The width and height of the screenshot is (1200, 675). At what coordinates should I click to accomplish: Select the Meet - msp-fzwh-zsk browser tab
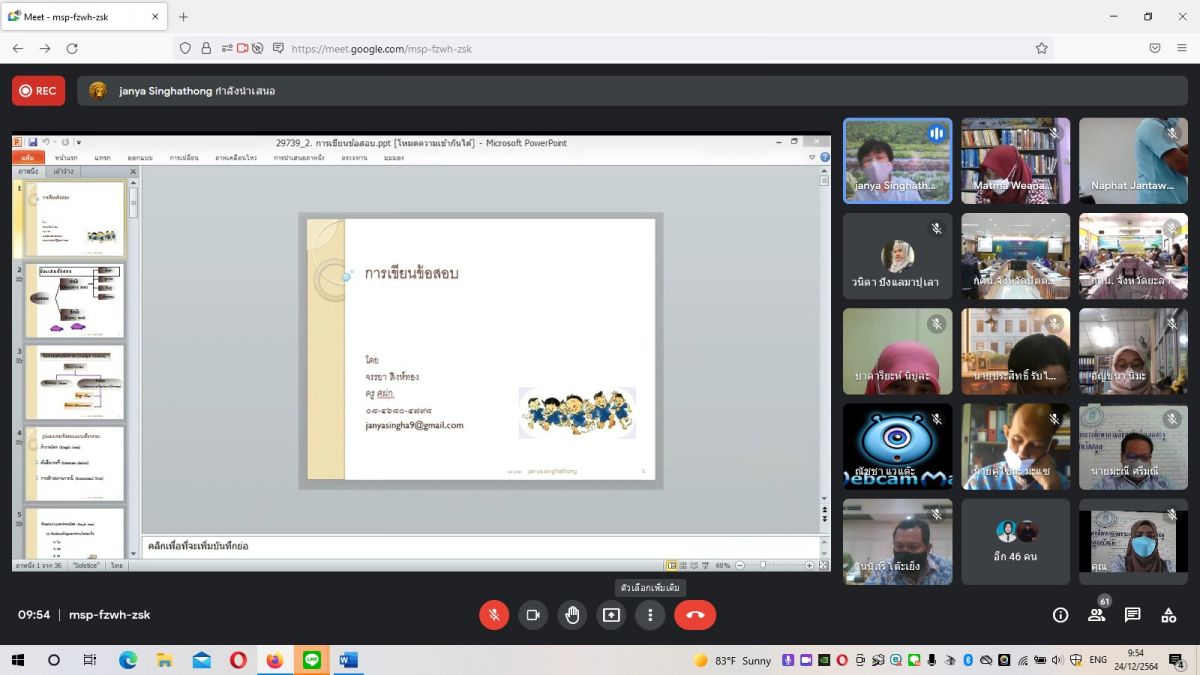80,17
